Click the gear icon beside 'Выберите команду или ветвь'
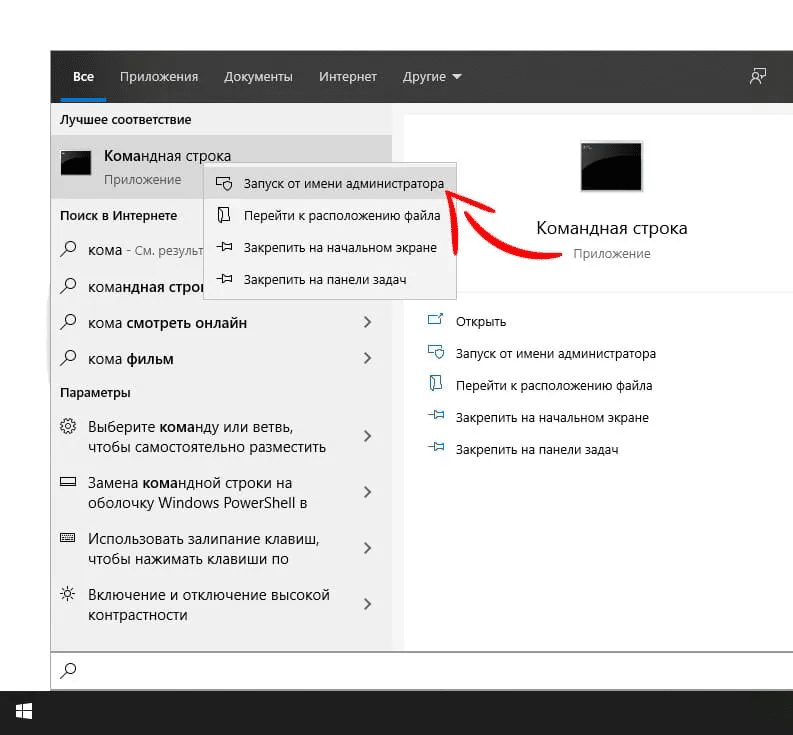 tap(68, 426)
